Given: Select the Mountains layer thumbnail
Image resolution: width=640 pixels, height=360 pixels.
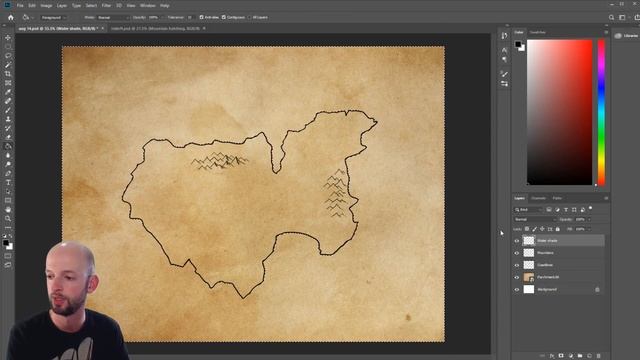Looking at the screenshot, I should pyautogui.click(x=529, y=253).
